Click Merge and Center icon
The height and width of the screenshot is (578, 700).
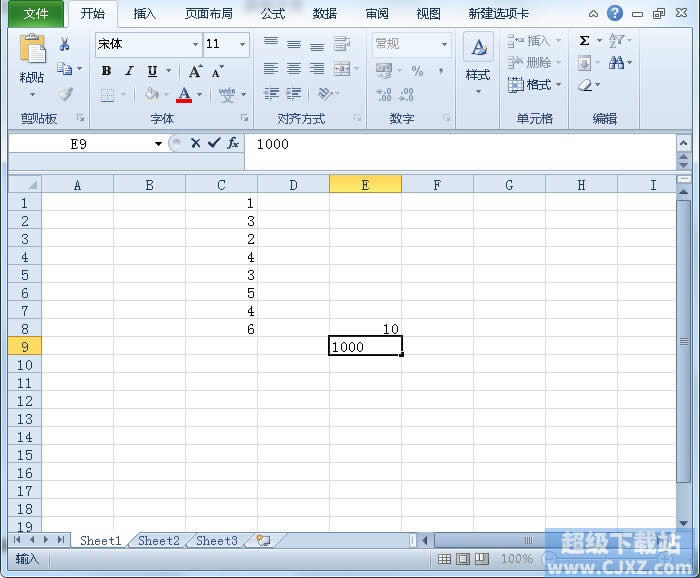click(342, 69)
